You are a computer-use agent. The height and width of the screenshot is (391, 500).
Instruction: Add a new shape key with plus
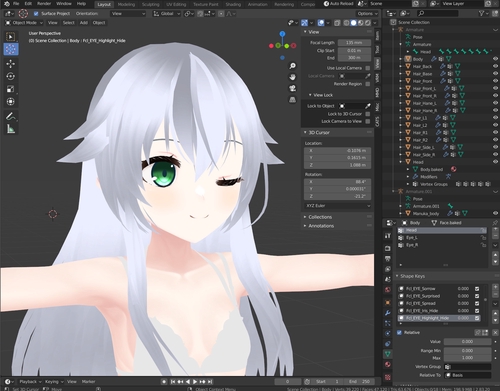(x=495, y=287)
